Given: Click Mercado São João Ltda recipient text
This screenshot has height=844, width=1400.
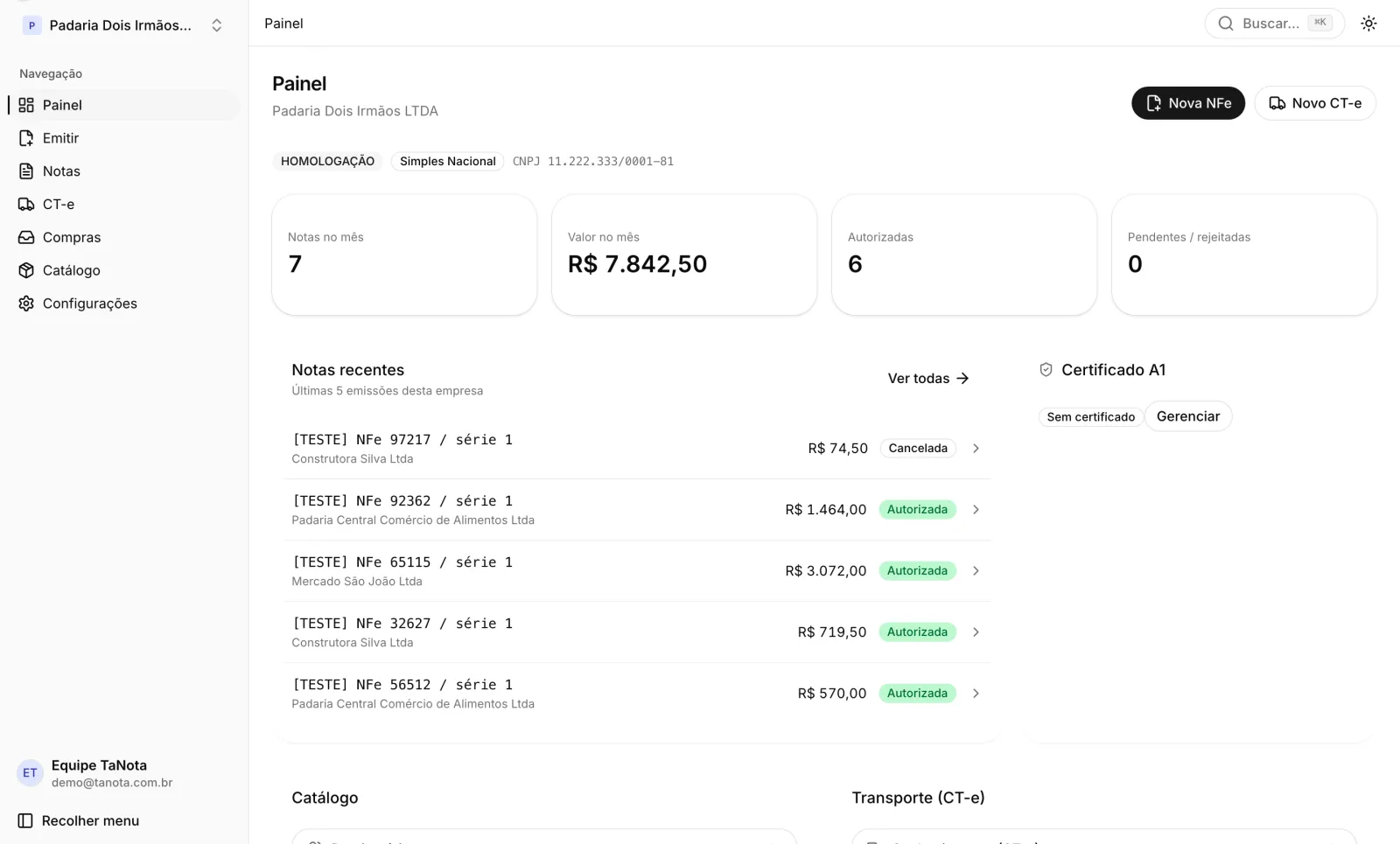Looking at the screenshot, I should (357, 582).
